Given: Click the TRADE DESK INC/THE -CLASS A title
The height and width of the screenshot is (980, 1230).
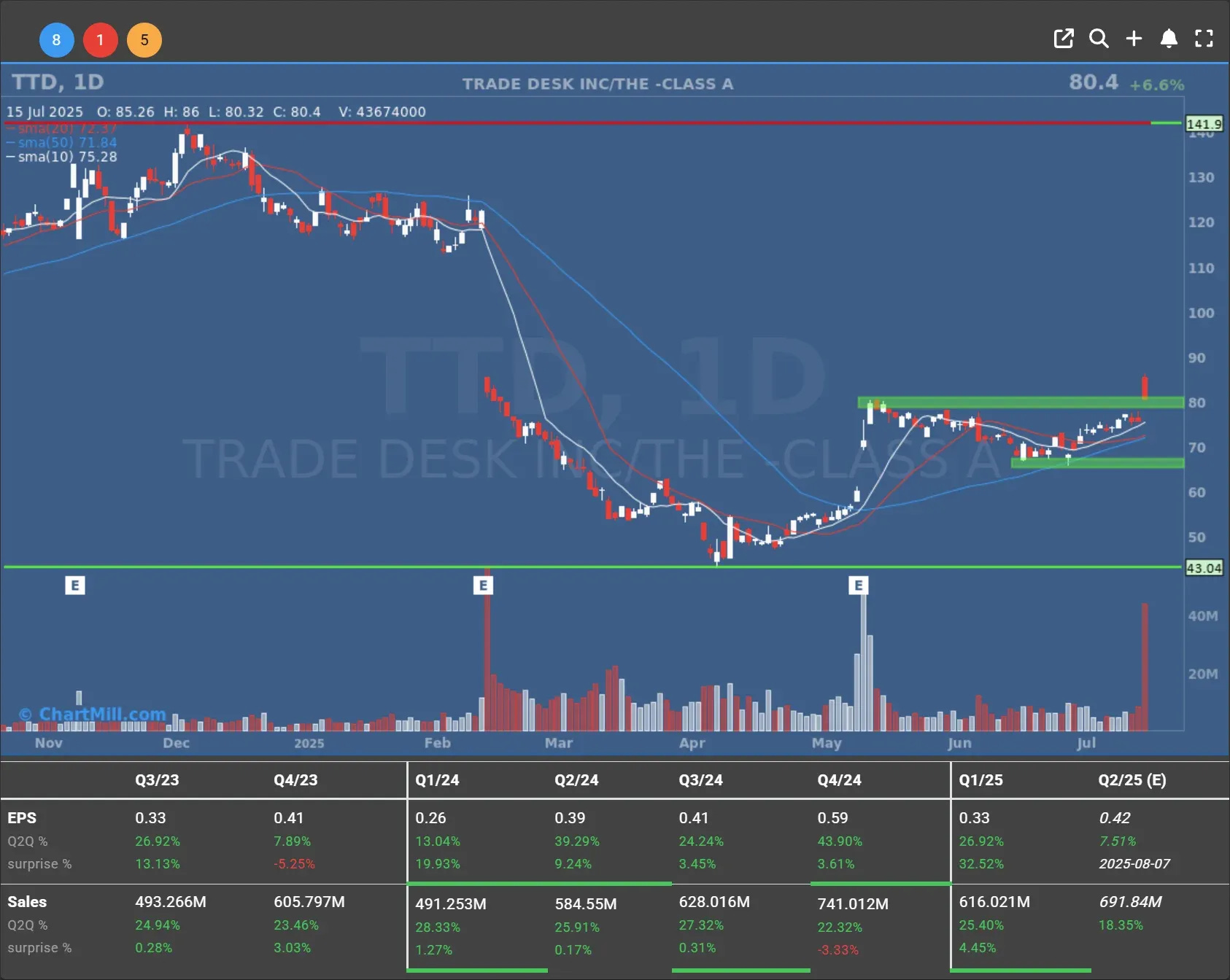Looking at the screenshot, I should pos(597,84).
